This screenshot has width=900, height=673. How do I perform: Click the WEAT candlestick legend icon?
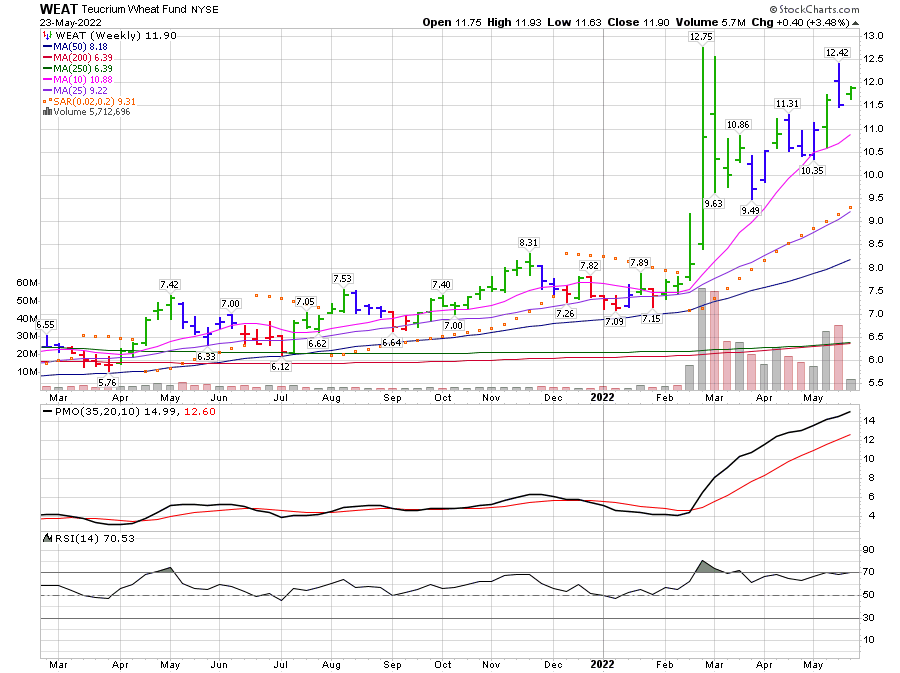[46, 35]
